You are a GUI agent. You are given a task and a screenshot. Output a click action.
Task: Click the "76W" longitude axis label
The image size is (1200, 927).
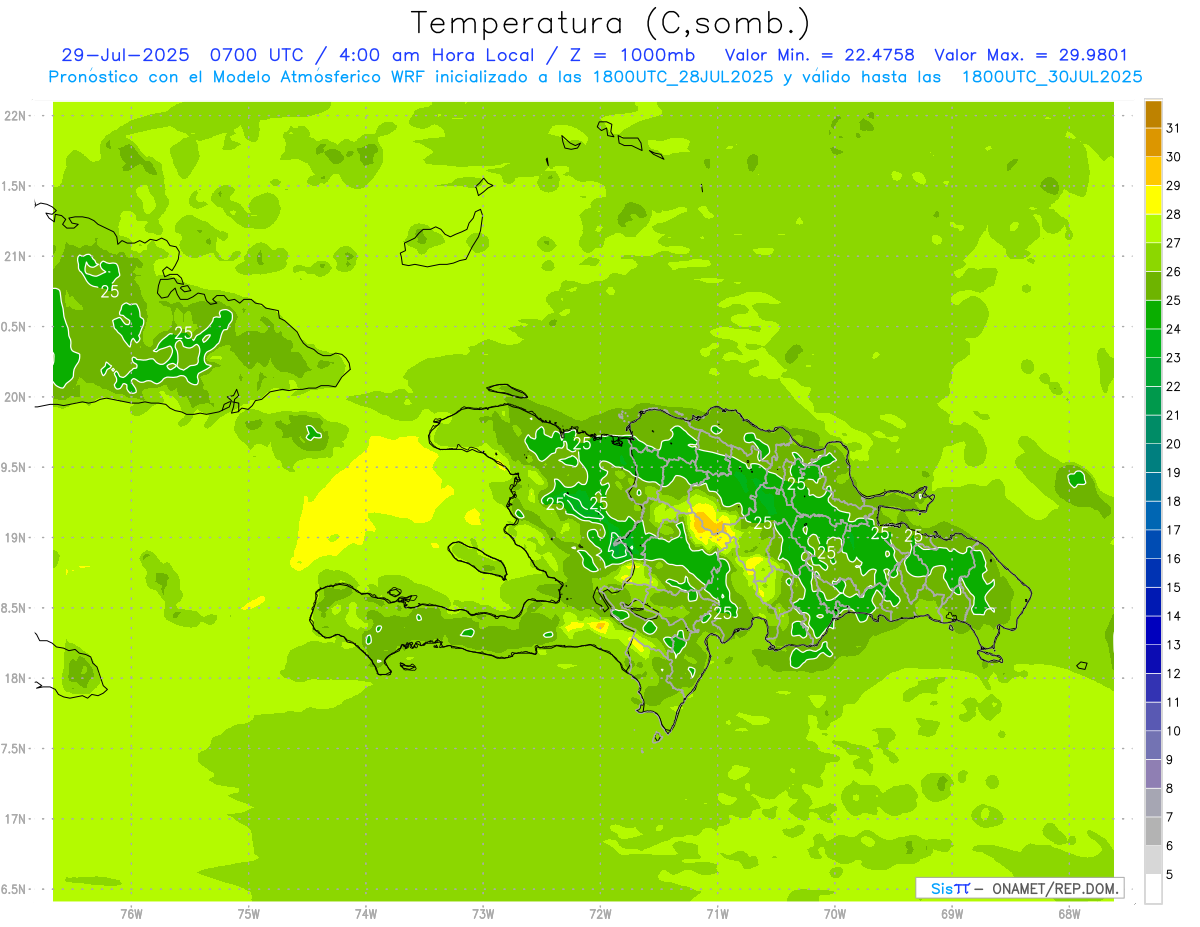pos(131,914)
